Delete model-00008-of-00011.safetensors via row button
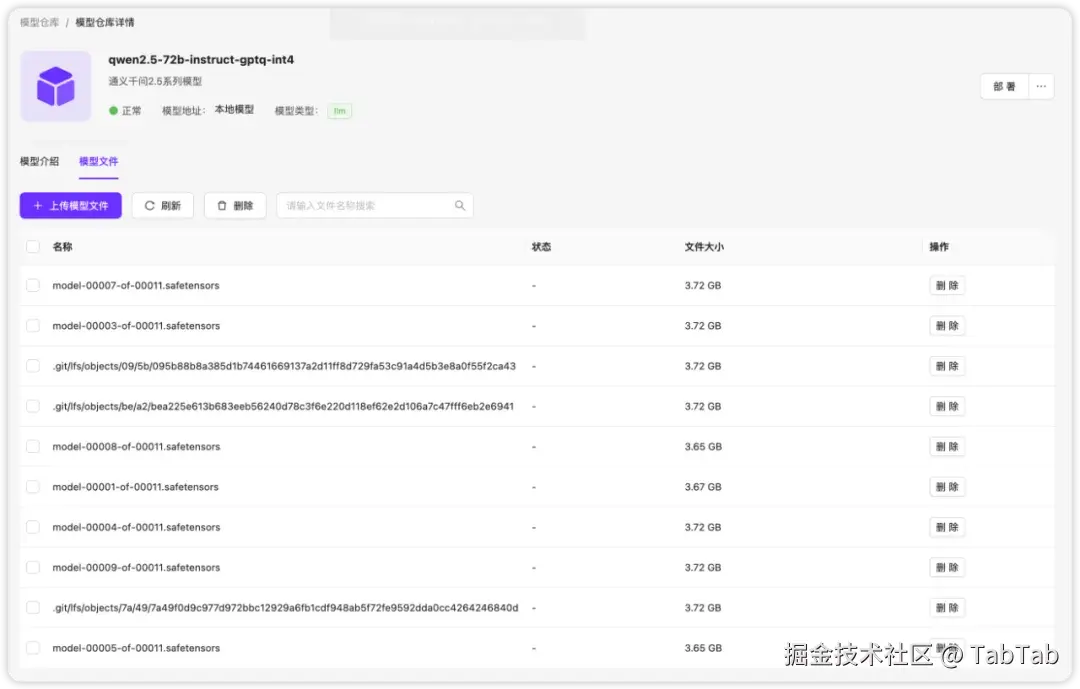 coord(947,446)
